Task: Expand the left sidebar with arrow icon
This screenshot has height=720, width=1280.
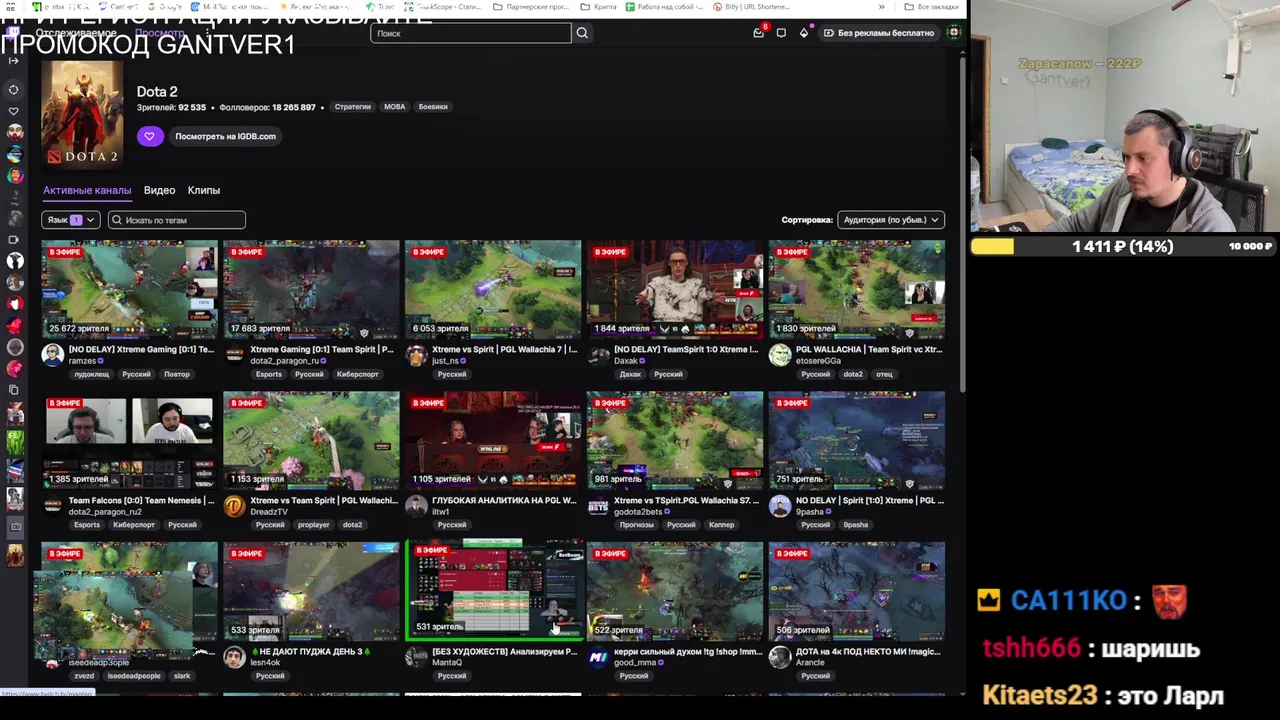Action: point(13,61)
